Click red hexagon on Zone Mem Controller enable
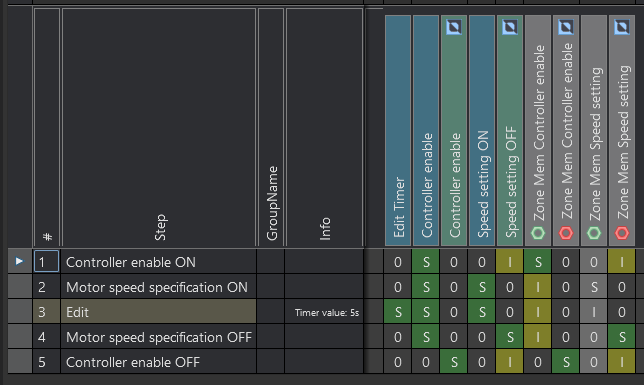Screen dimensions: 644x385 click(x=566, y=233)
